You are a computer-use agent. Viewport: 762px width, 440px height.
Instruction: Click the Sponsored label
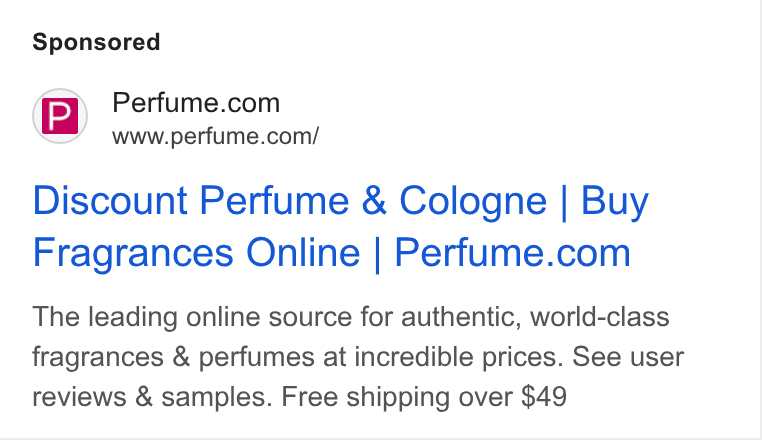(96, 42)
